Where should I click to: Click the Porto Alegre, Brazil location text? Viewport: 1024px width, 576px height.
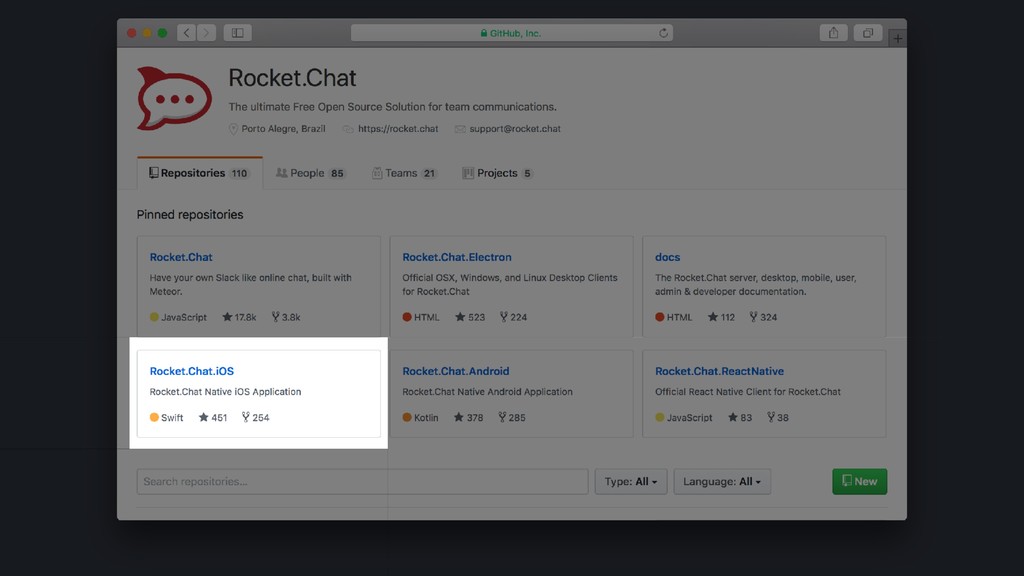click(283, 129)
